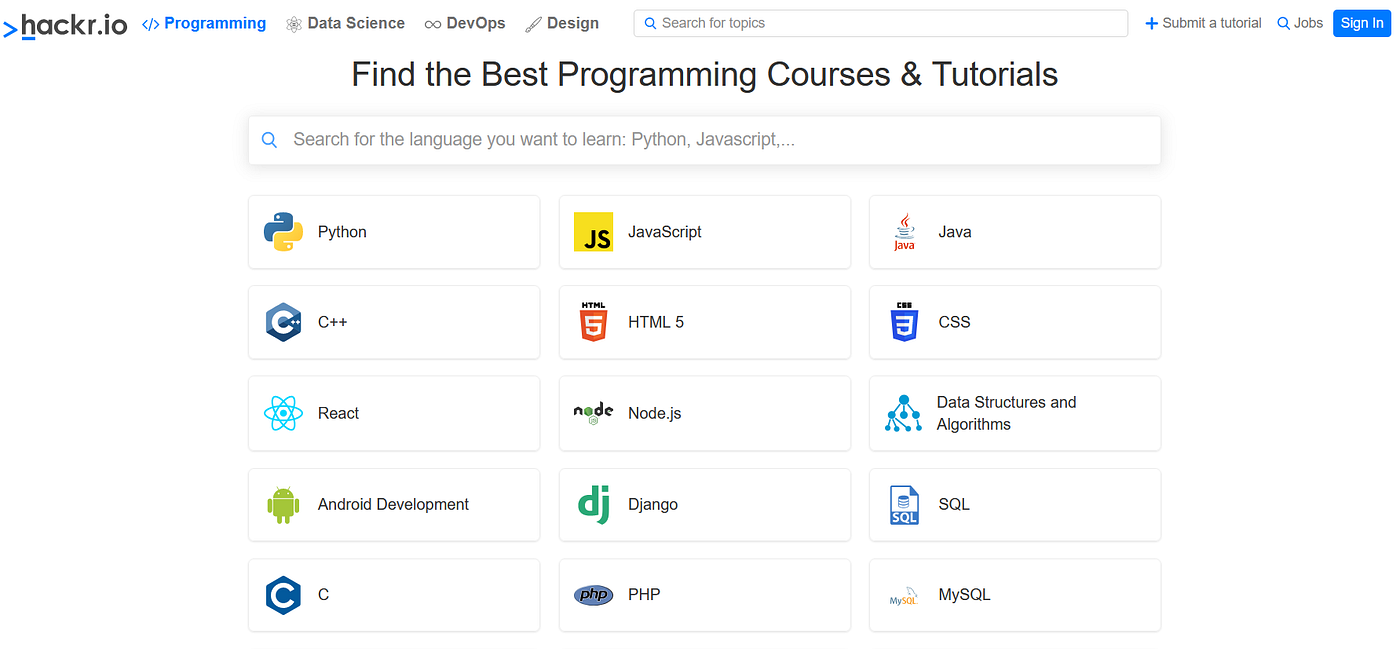Select the Django label text
This screenshot has width=1400, height=649.
(653, 505)
